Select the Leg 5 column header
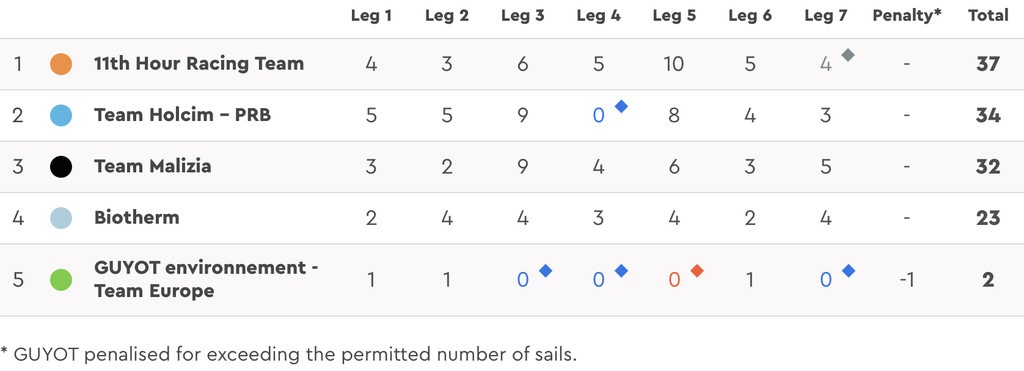The image size is (1024, 371). [674, 16]
